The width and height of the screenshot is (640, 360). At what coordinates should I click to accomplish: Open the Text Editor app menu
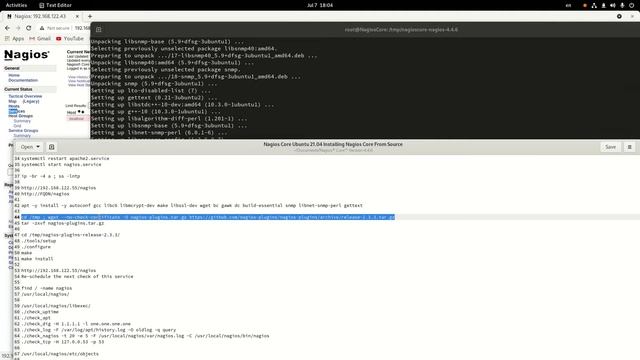click(55, 5)
